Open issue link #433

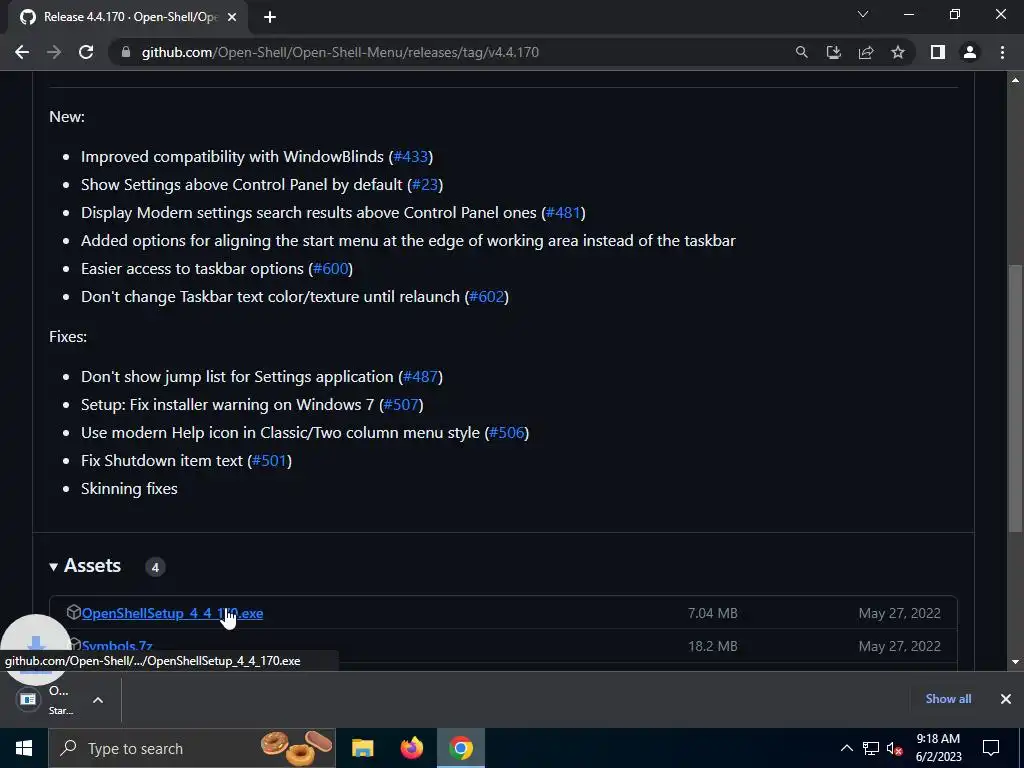coord(411,157)
